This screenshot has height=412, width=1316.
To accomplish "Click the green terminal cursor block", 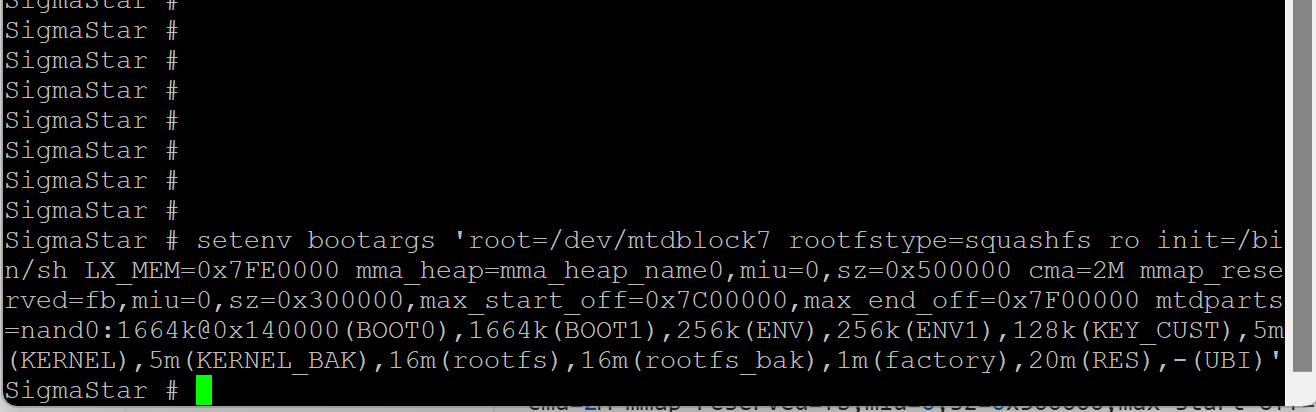I will click(204, 391).
